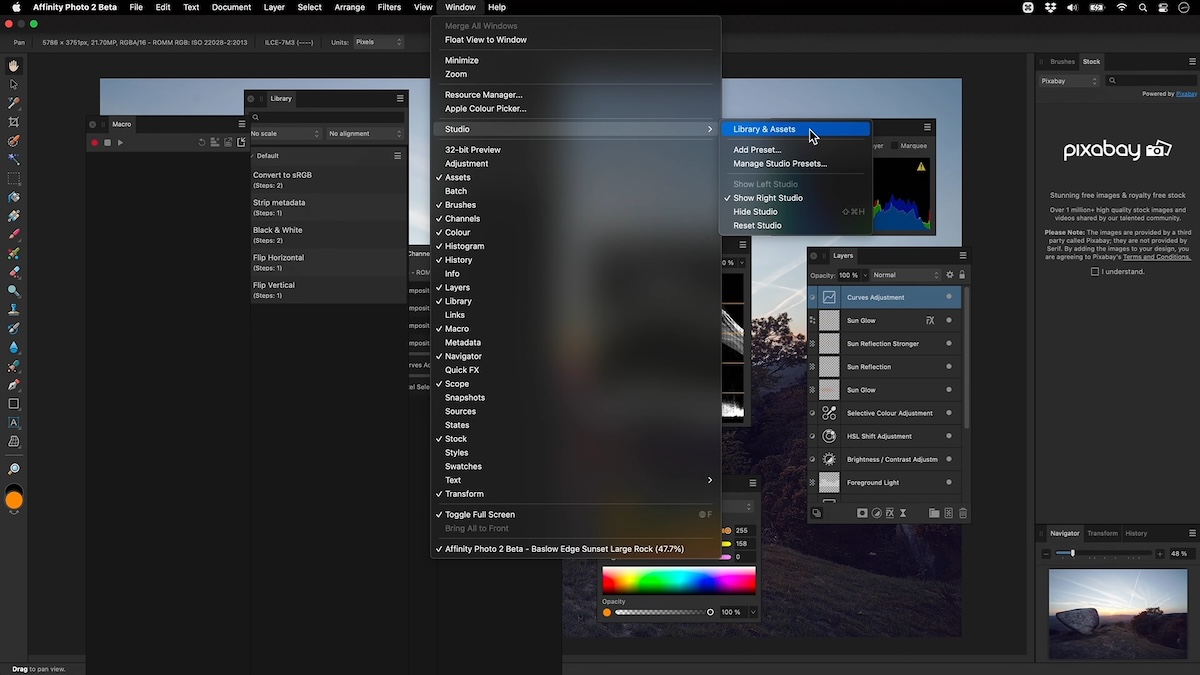1200x675 pixels.
Task: Tick the 'I understand' checkbox in Stock panel
Action: coord(1095,271)
